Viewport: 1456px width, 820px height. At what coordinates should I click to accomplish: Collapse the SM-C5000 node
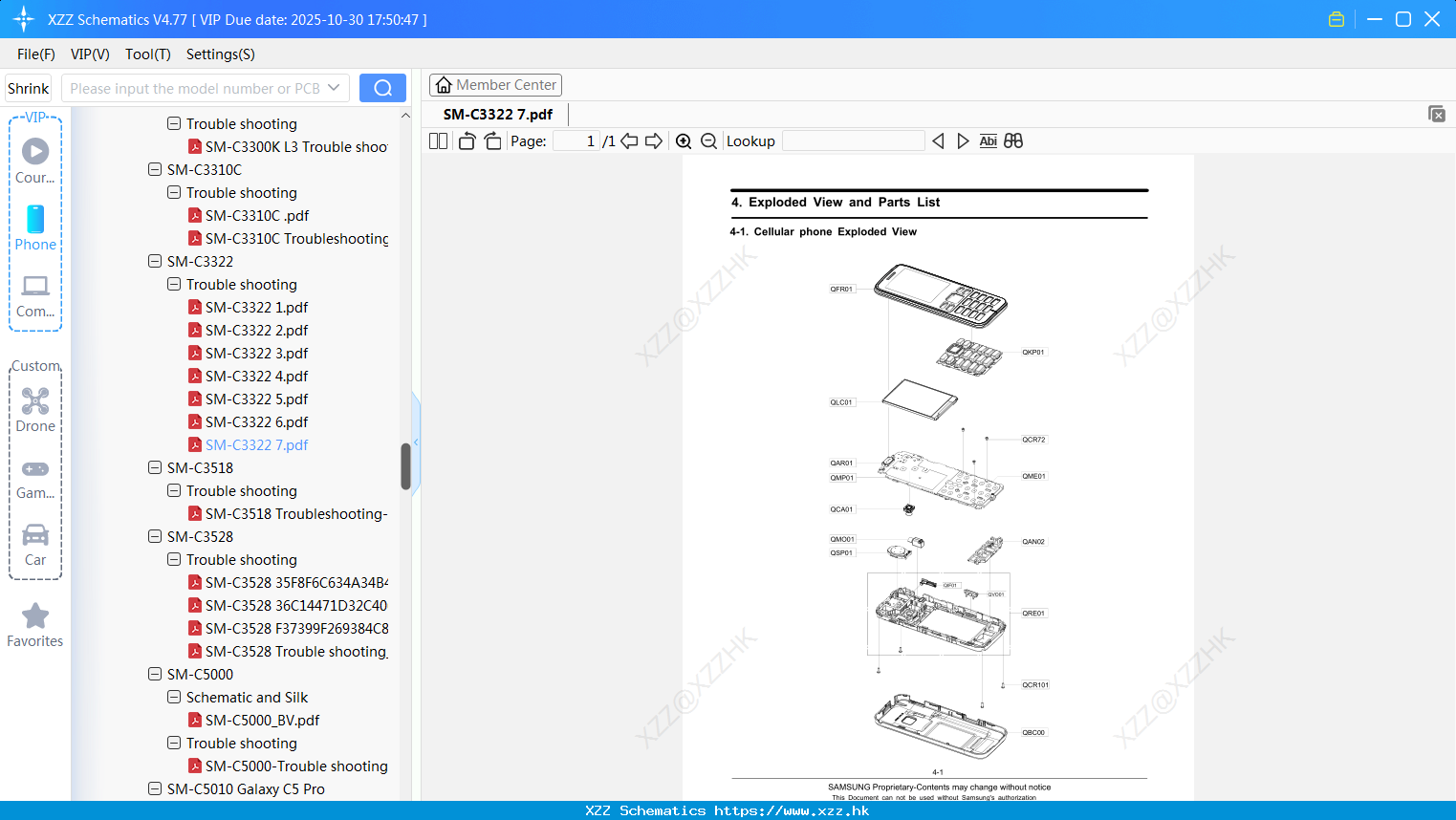tap(155, 675)
